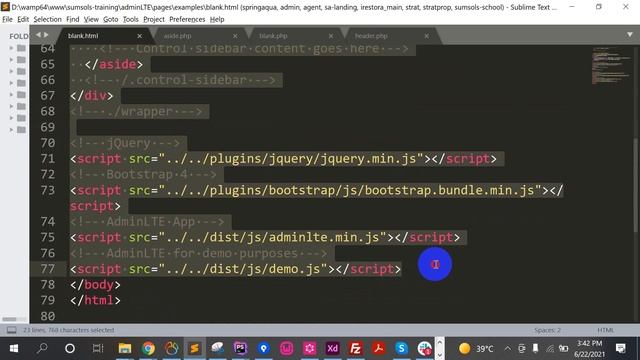Open taskbar Search
Image resolution: width=640 pixels, height=360 pixels.
pos(42,348)
